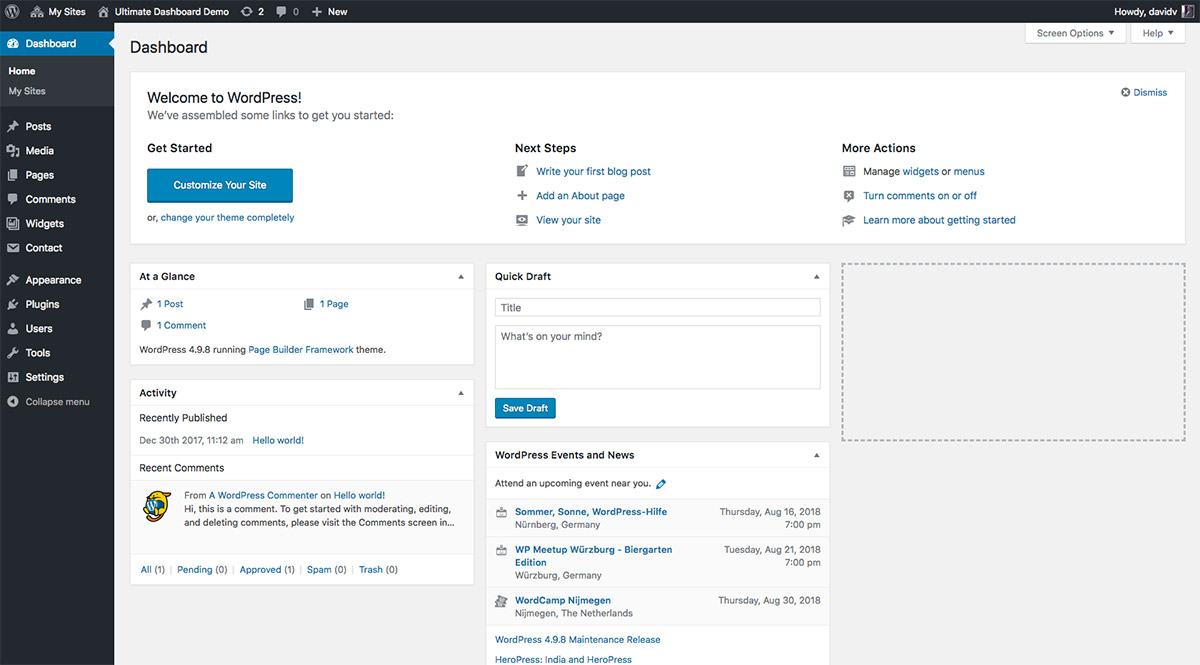The width and height of the screenshot is (1200, 665).
Task: Collapse the Activity widget
Action: [461, 393]
